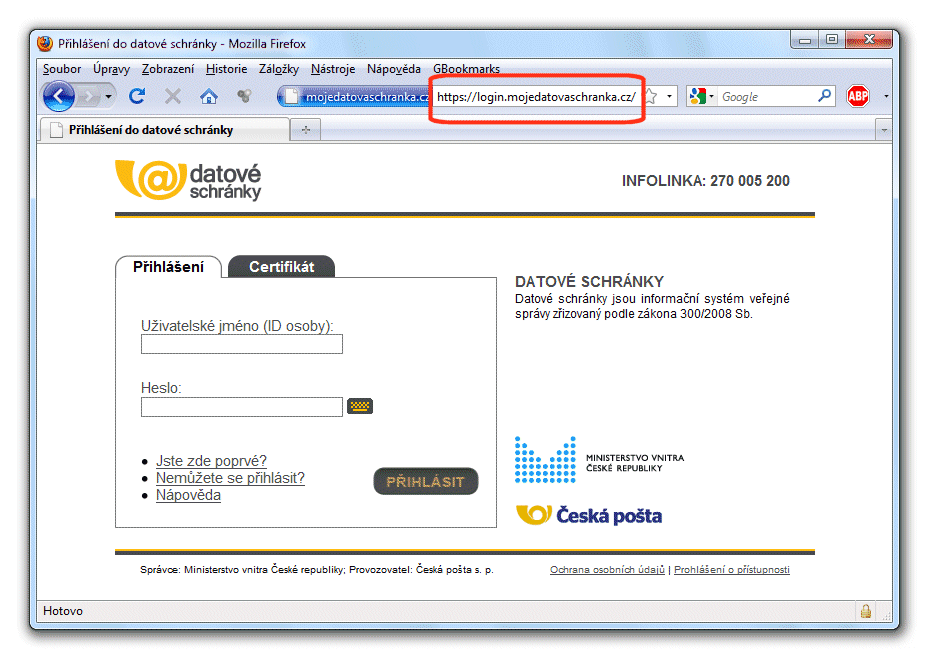Open the Záložky menu

[x=278, y=69]
